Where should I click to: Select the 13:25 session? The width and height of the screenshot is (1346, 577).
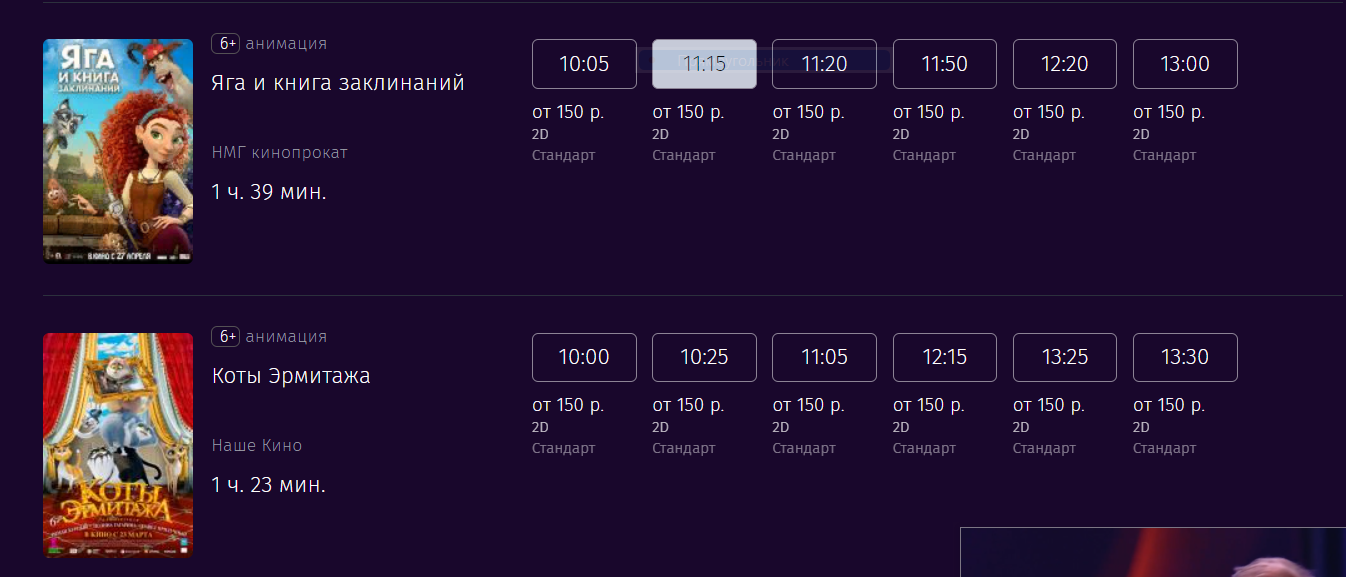tap(1065, 357)
